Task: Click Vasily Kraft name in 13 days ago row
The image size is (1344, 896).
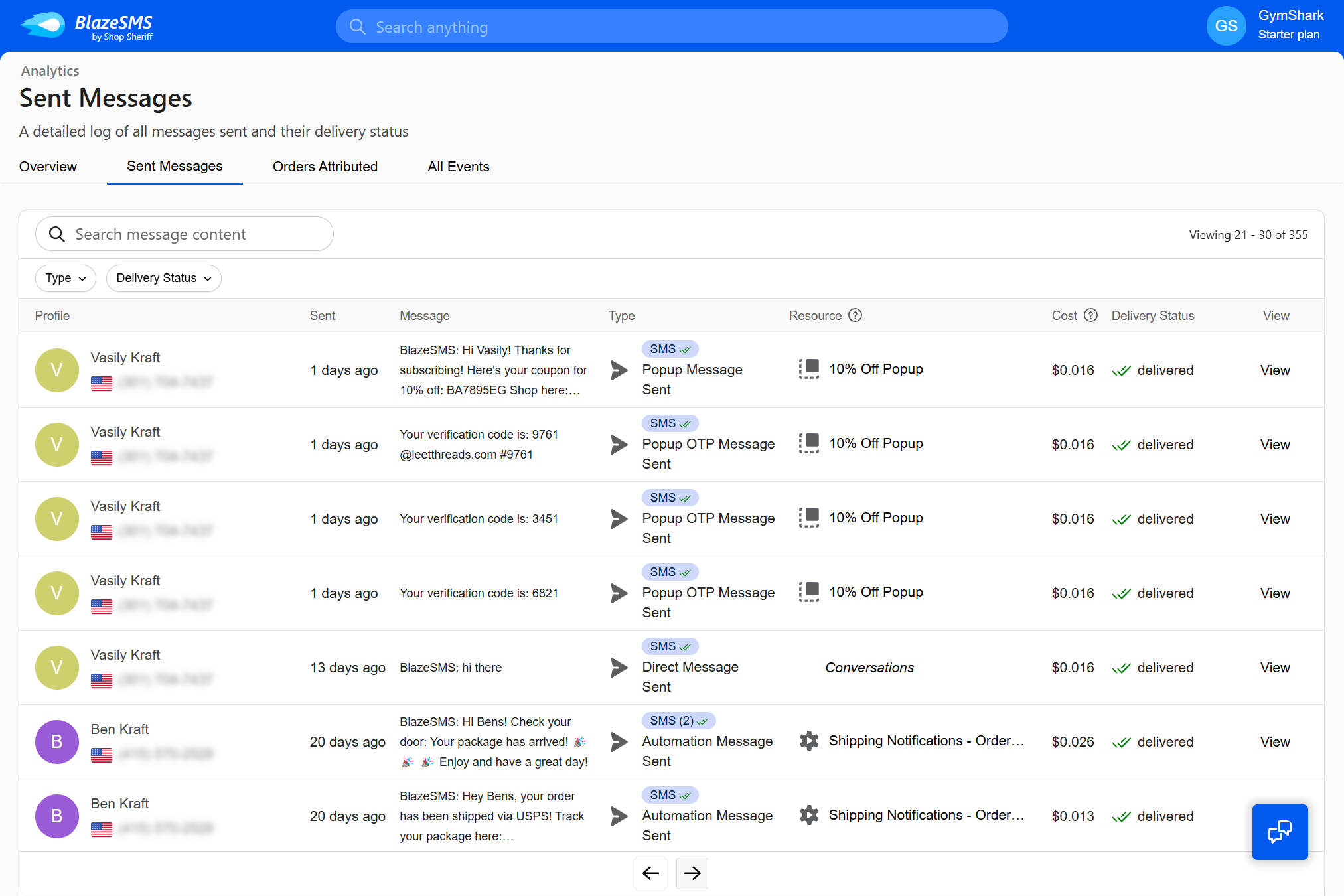Action: (x=125, y=655)
